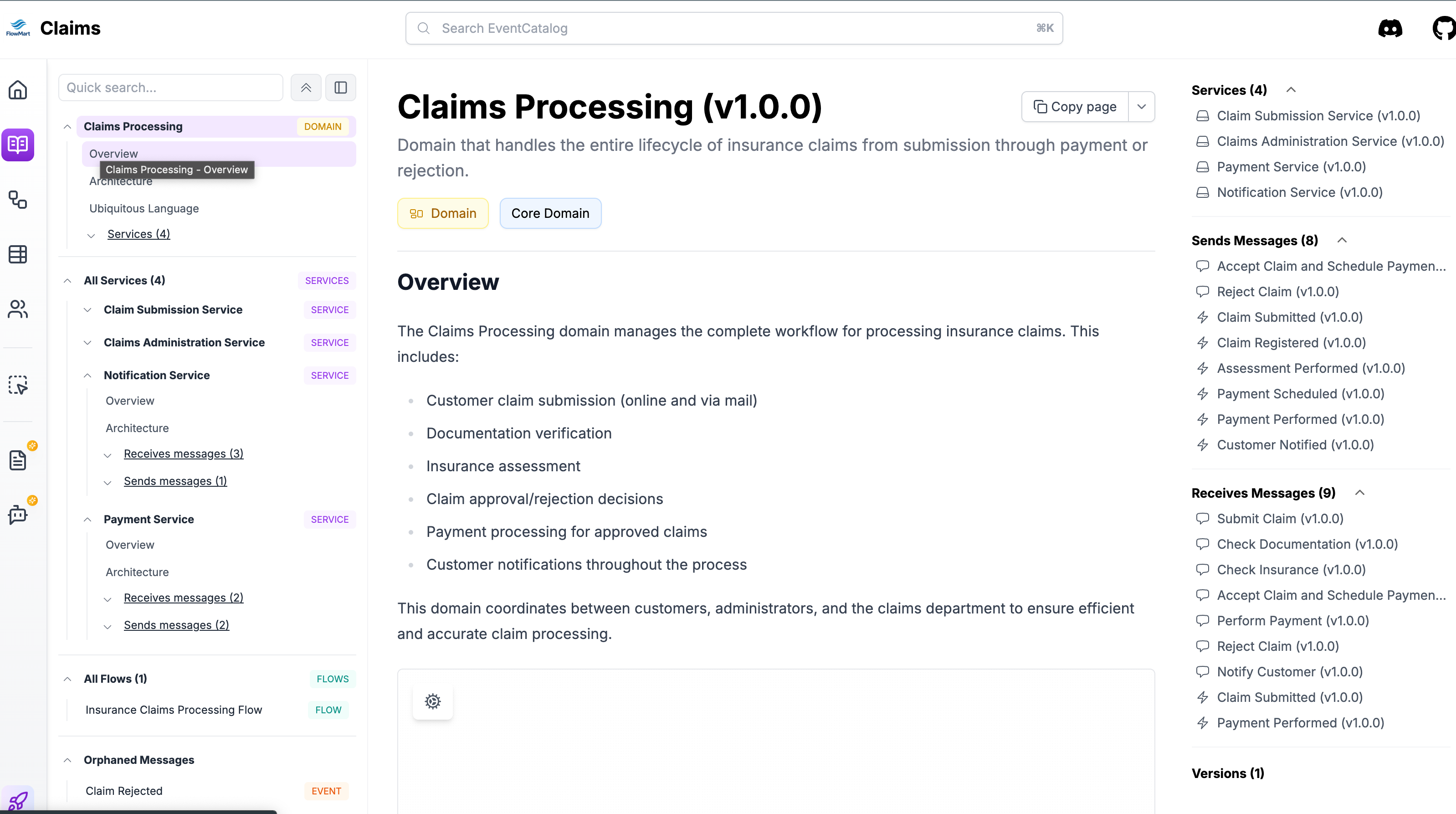The width and height of the screenshot is (1456, 814).
Task: Expand Receives messages (3) under Notification Service
Action: tap(108, 454)
